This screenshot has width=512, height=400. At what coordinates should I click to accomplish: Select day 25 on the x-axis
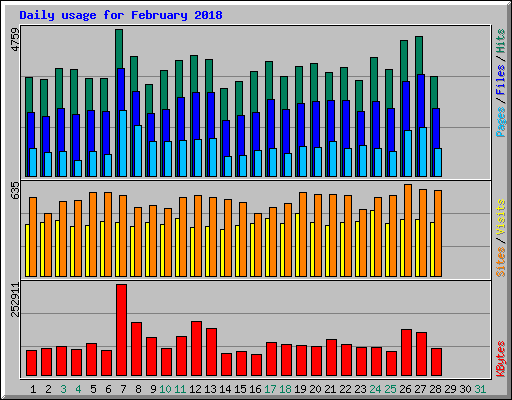pos(390,389)
